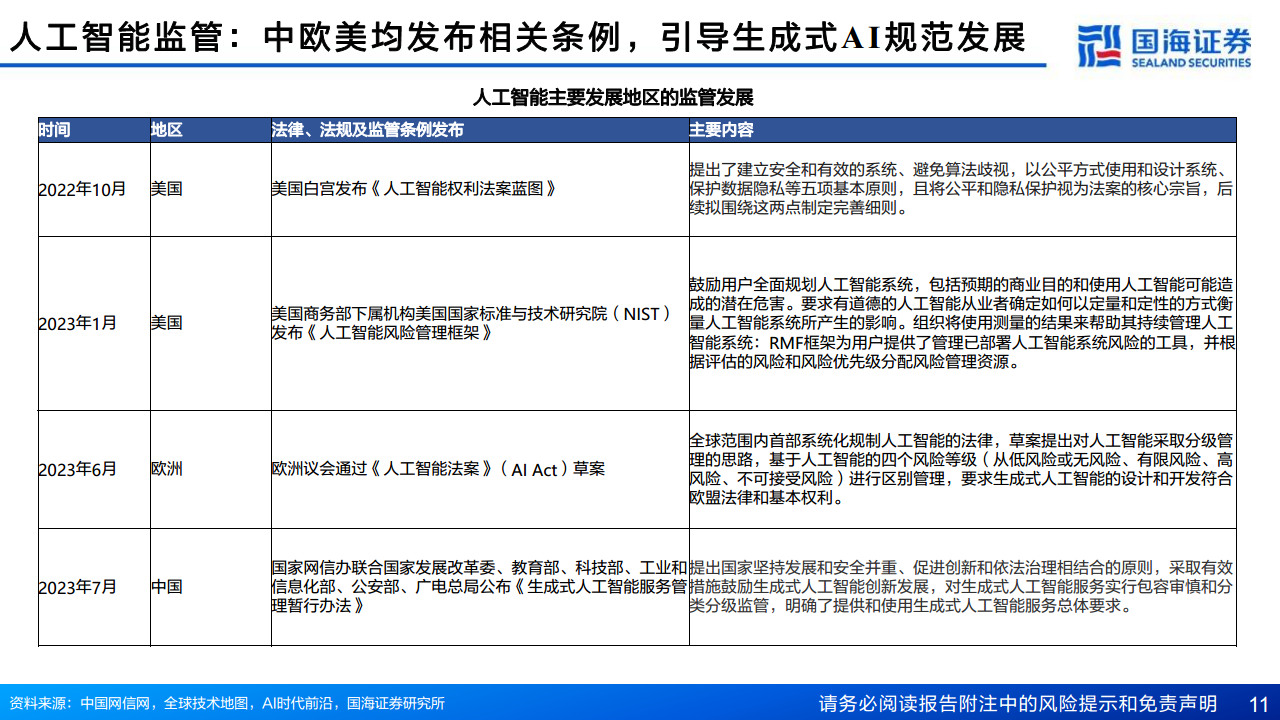The image size is (1280, 720).
Task: Click the content cell starting 全球范围内首部系统化规制
Action: pos(962,469)
